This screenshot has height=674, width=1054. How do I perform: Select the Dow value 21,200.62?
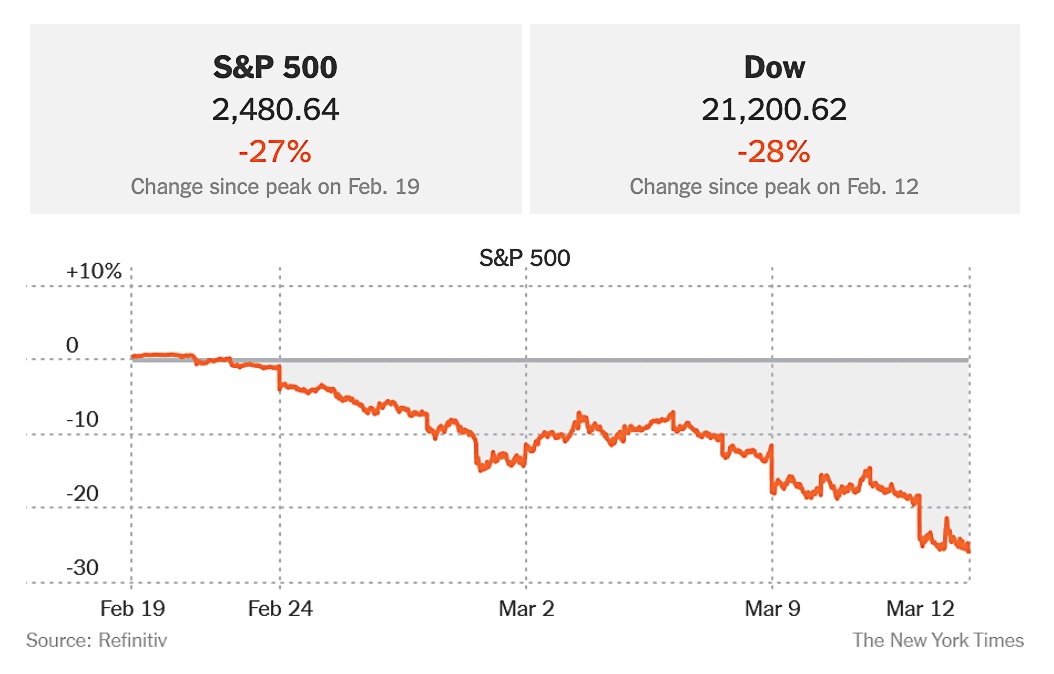(x=774, y=109)
